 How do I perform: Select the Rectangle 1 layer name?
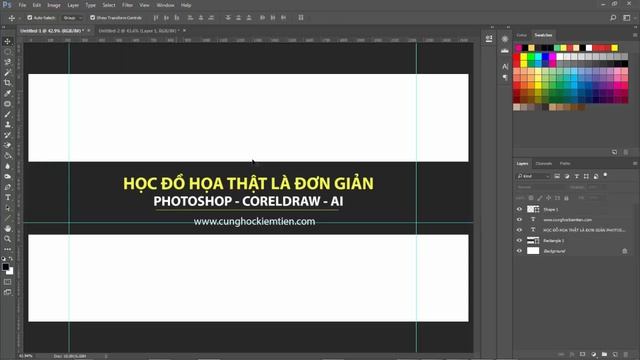click(x=553, y=240)
